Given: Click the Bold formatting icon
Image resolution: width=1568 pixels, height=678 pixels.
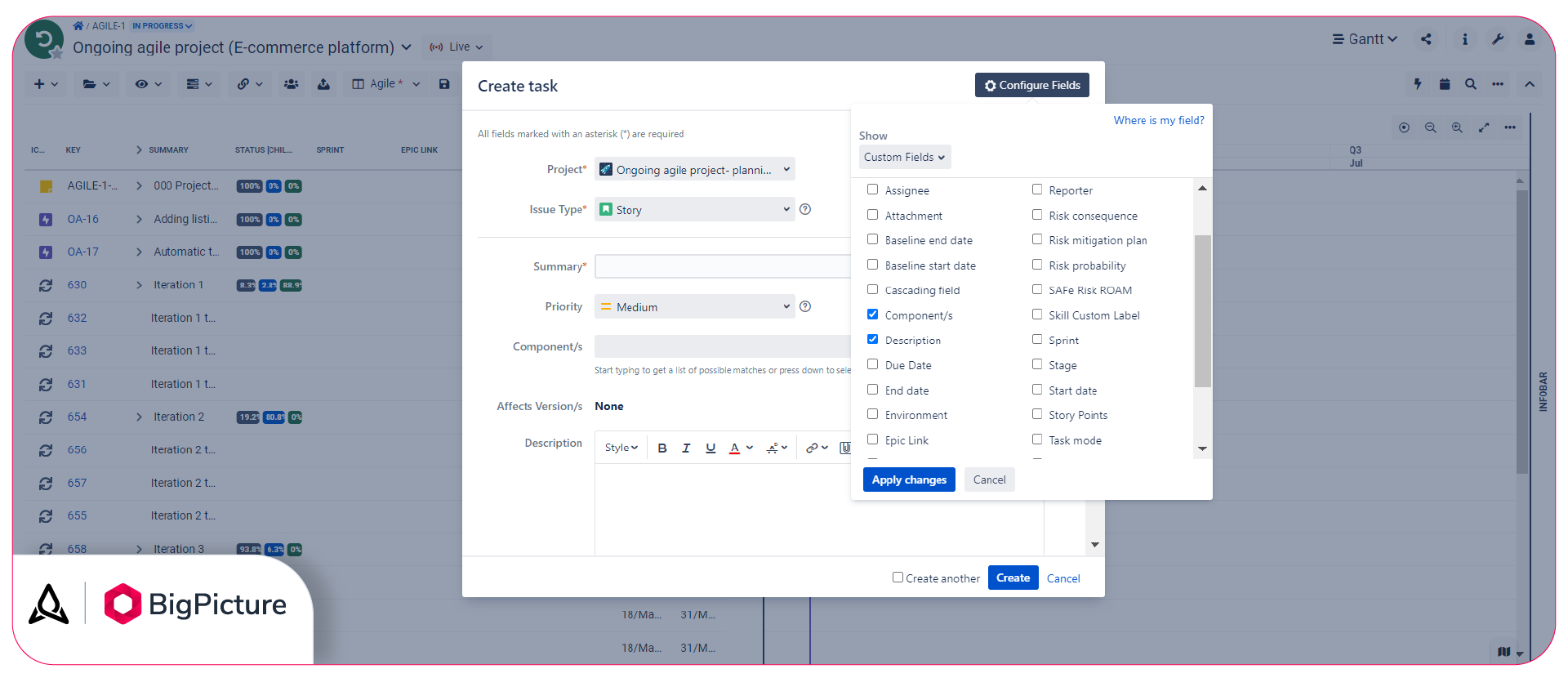Looking at the screenshot, I should pyautogui.click(x=662, y=448).
